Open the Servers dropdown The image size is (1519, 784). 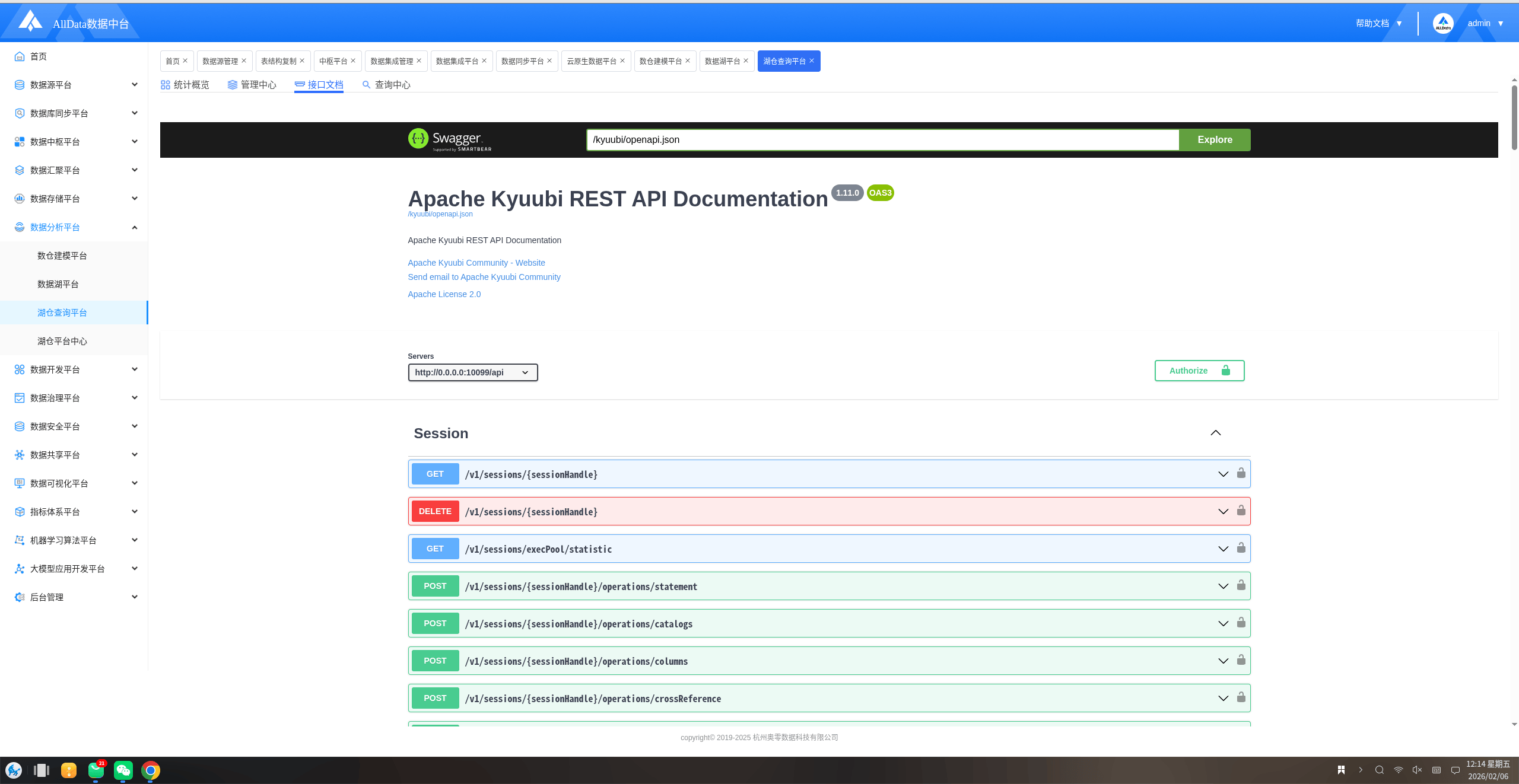[x=472, y=372]
